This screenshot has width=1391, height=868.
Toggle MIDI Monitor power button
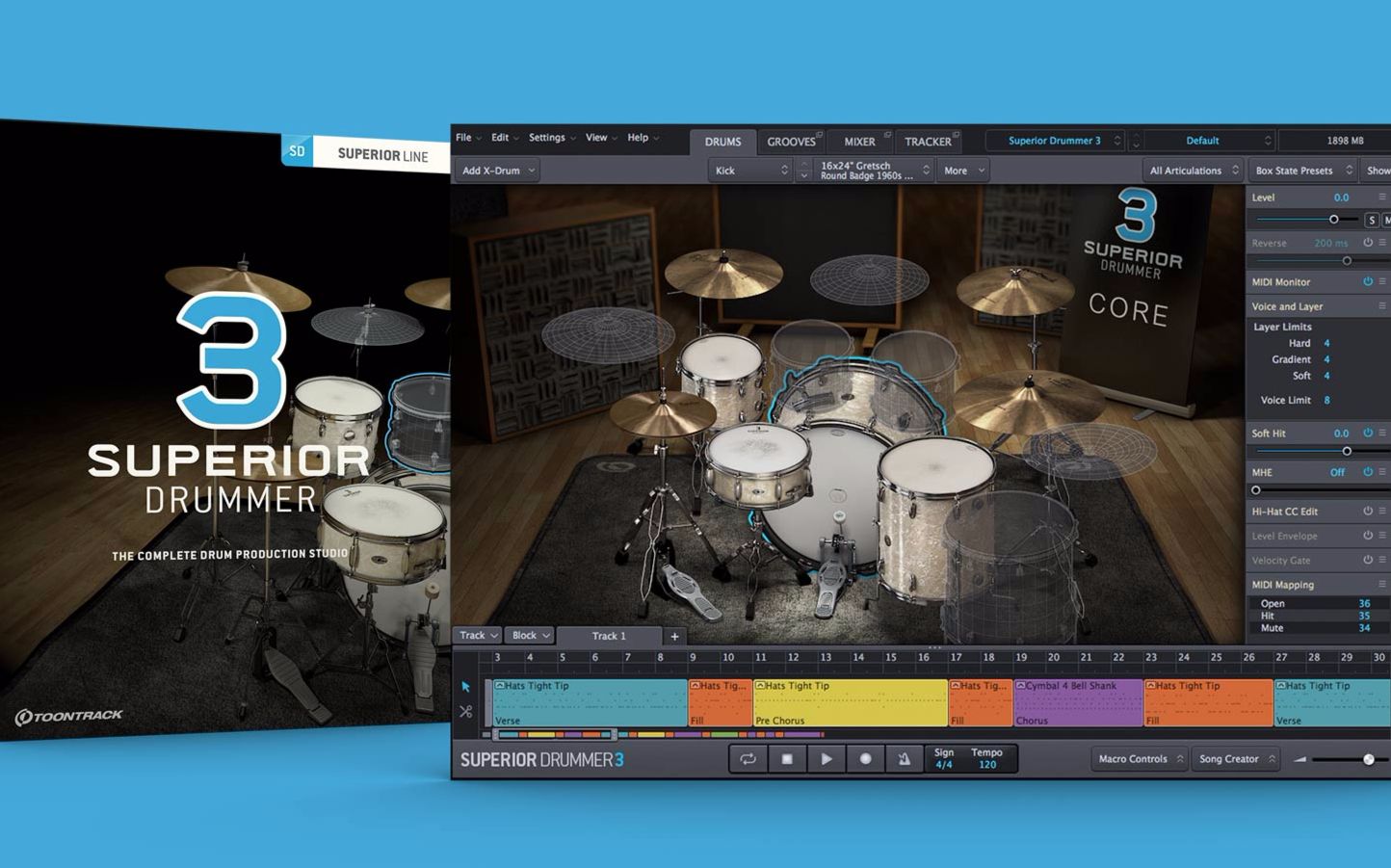pyautogui.click(x=1368, y=281)
